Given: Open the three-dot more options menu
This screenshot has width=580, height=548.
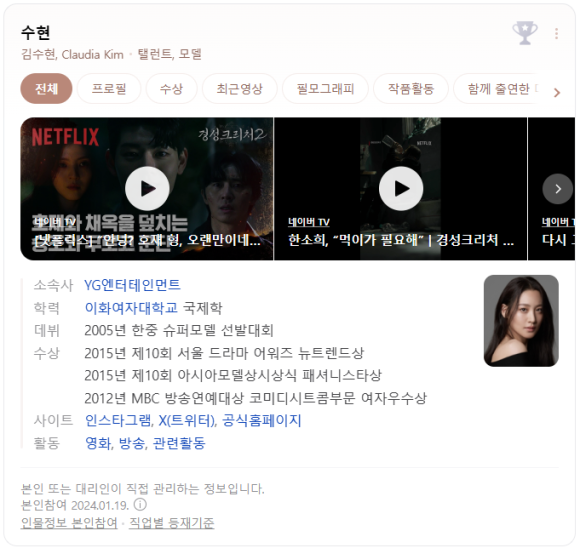Looking at the screenshot, I should (556, 34).
